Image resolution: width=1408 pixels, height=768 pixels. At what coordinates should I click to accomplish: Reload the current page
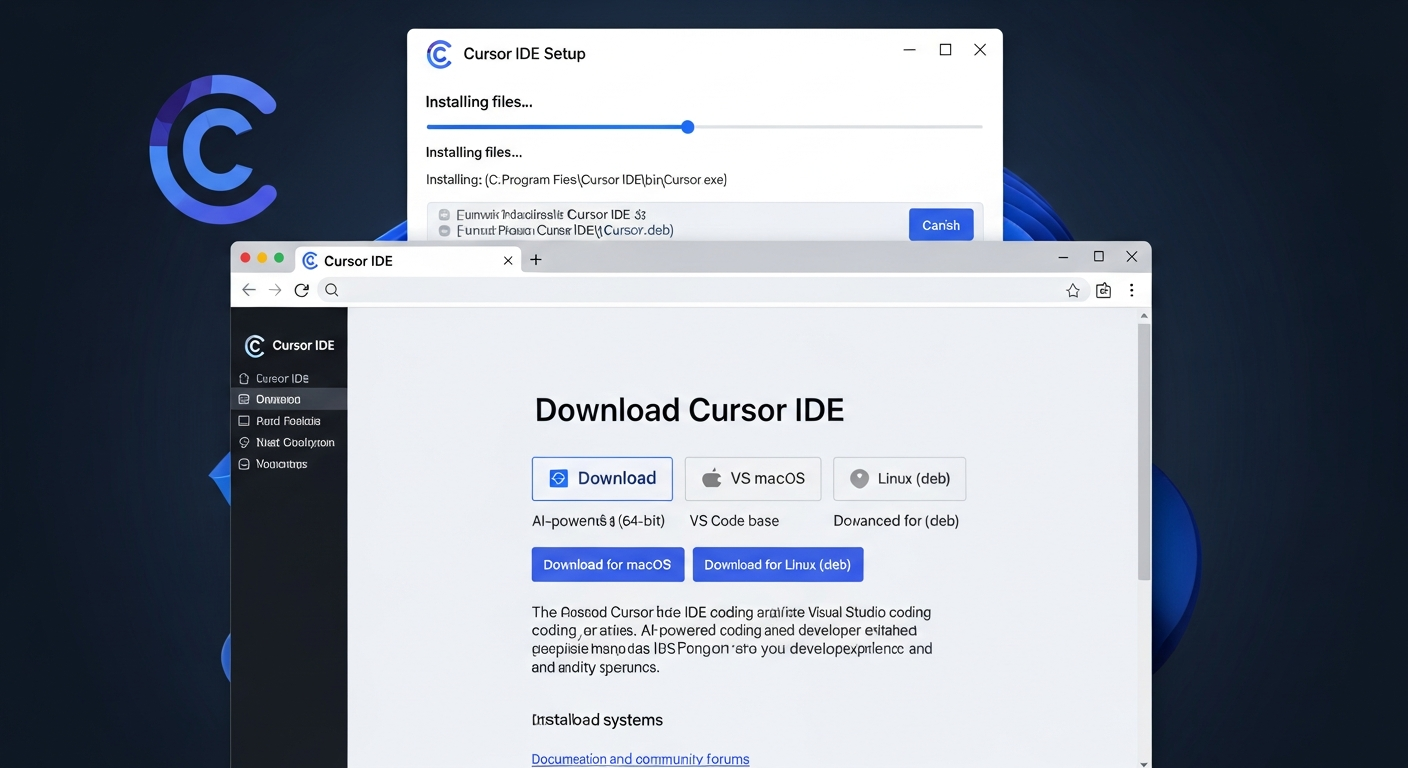pyautogui.click(x=302, y=289)
